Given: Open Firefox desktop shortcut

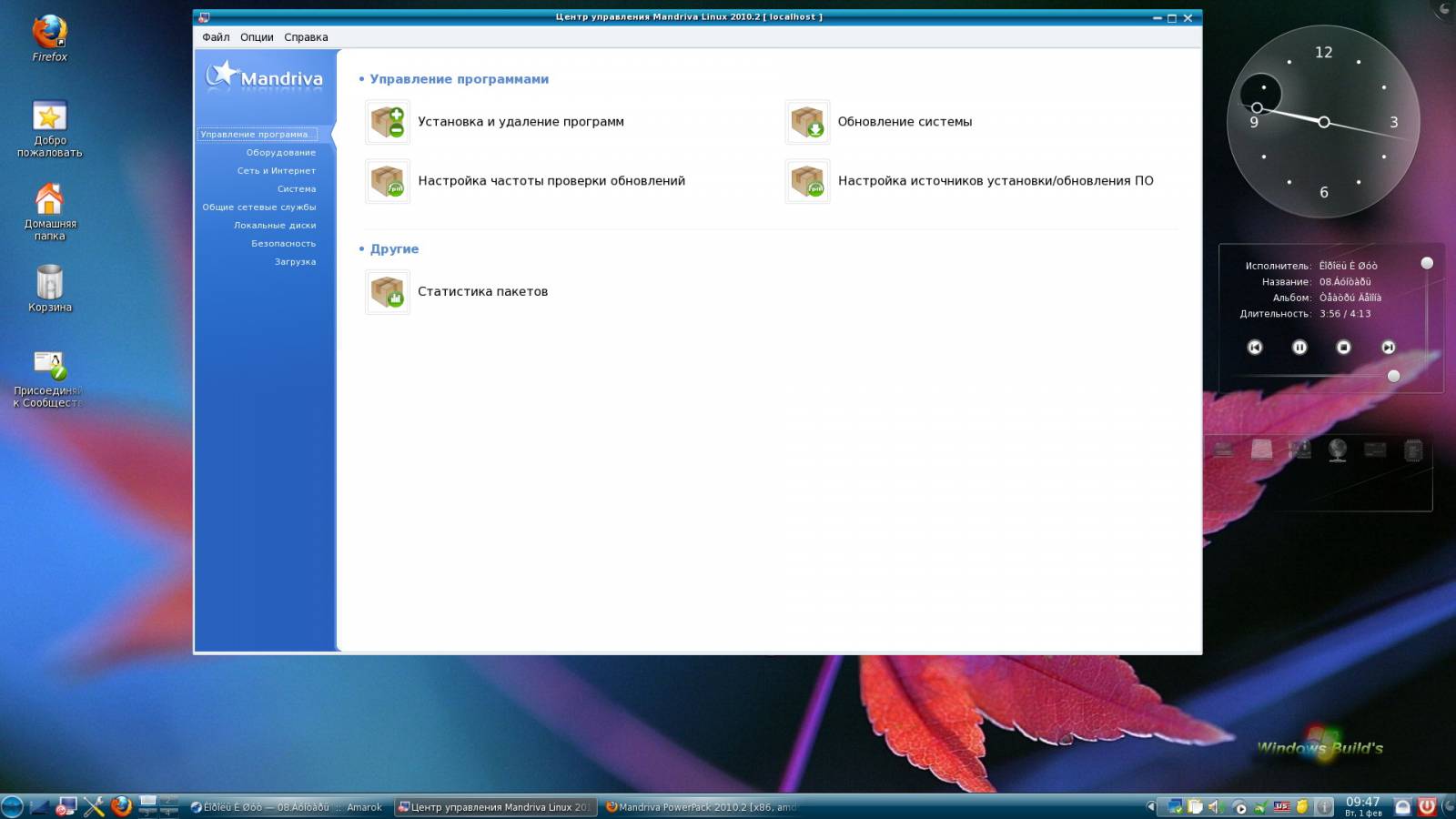Looking at the screenshot, I should tap(49, 38).
